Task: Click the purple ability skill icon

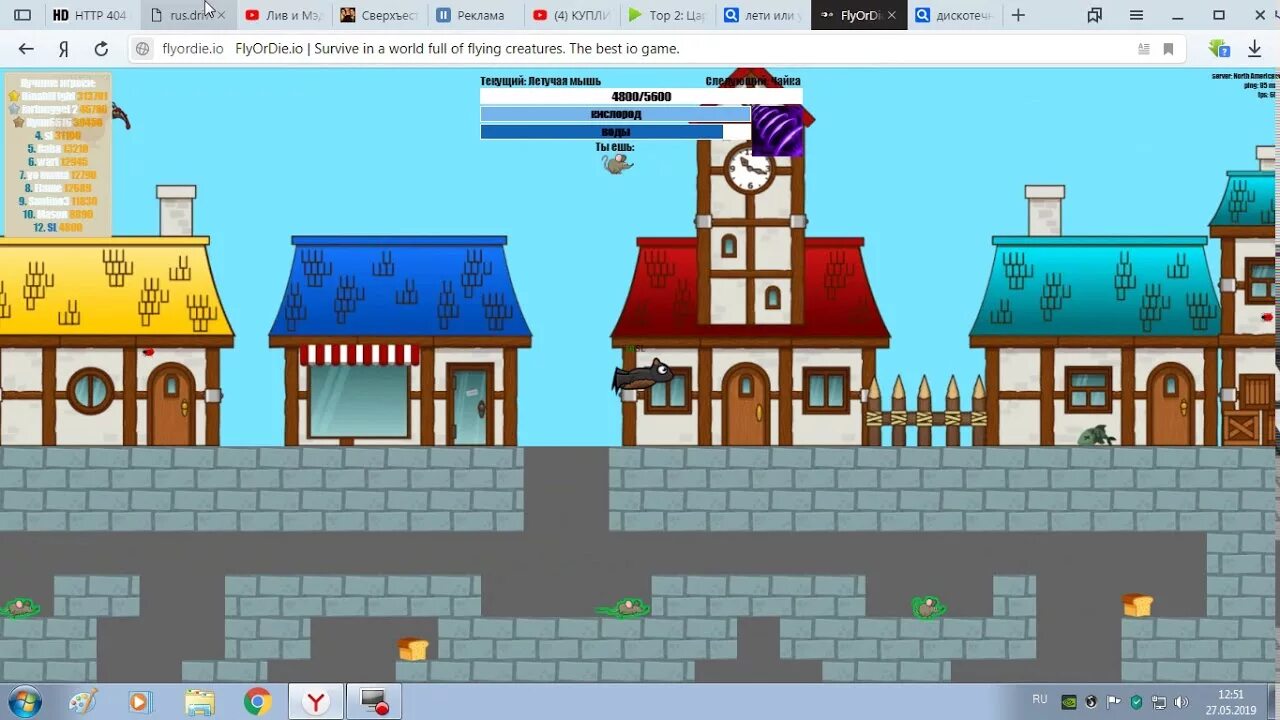Action: tap(777, 131)
